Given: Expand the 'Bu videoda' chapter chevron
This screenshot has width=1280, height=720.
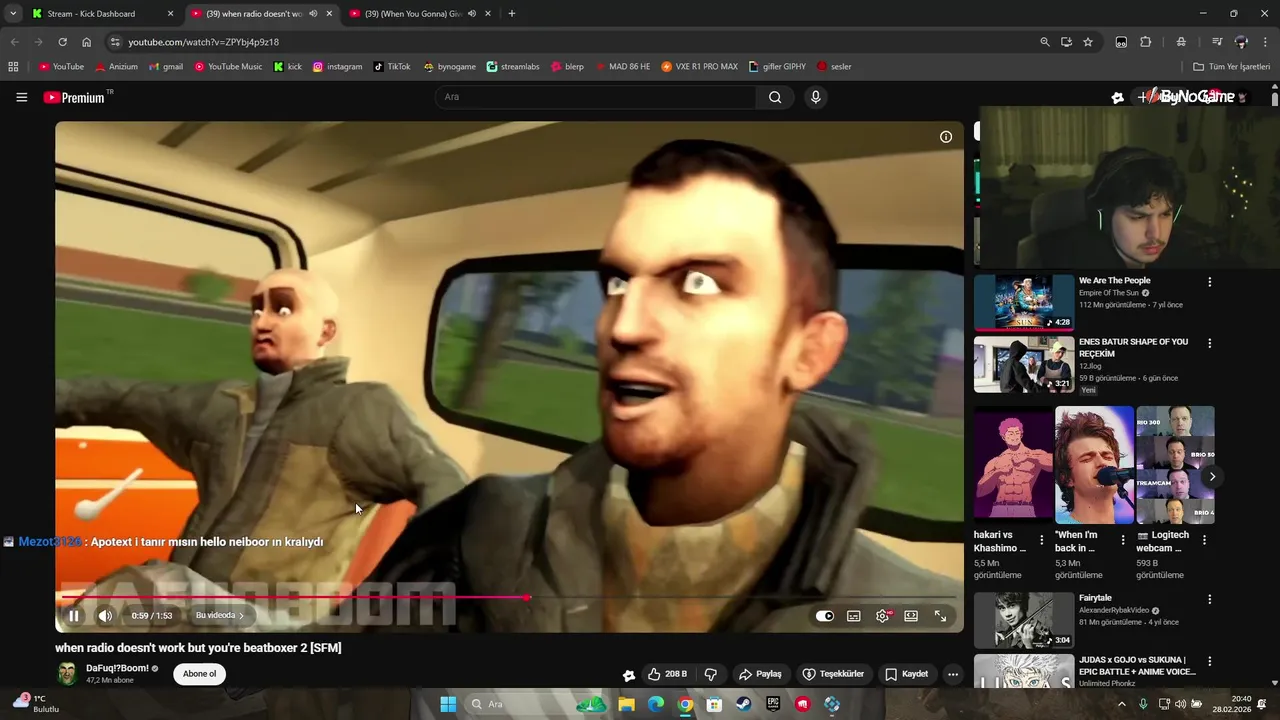Looking at the screenshot, I should (241, 616).
